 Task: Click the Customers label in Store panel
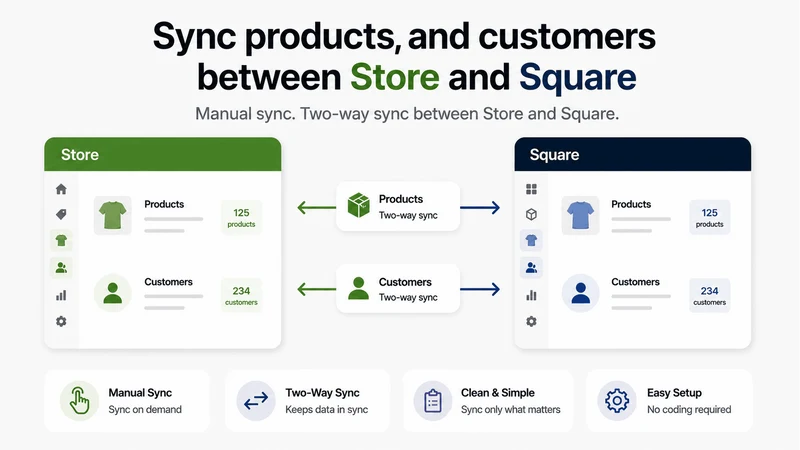168,282
